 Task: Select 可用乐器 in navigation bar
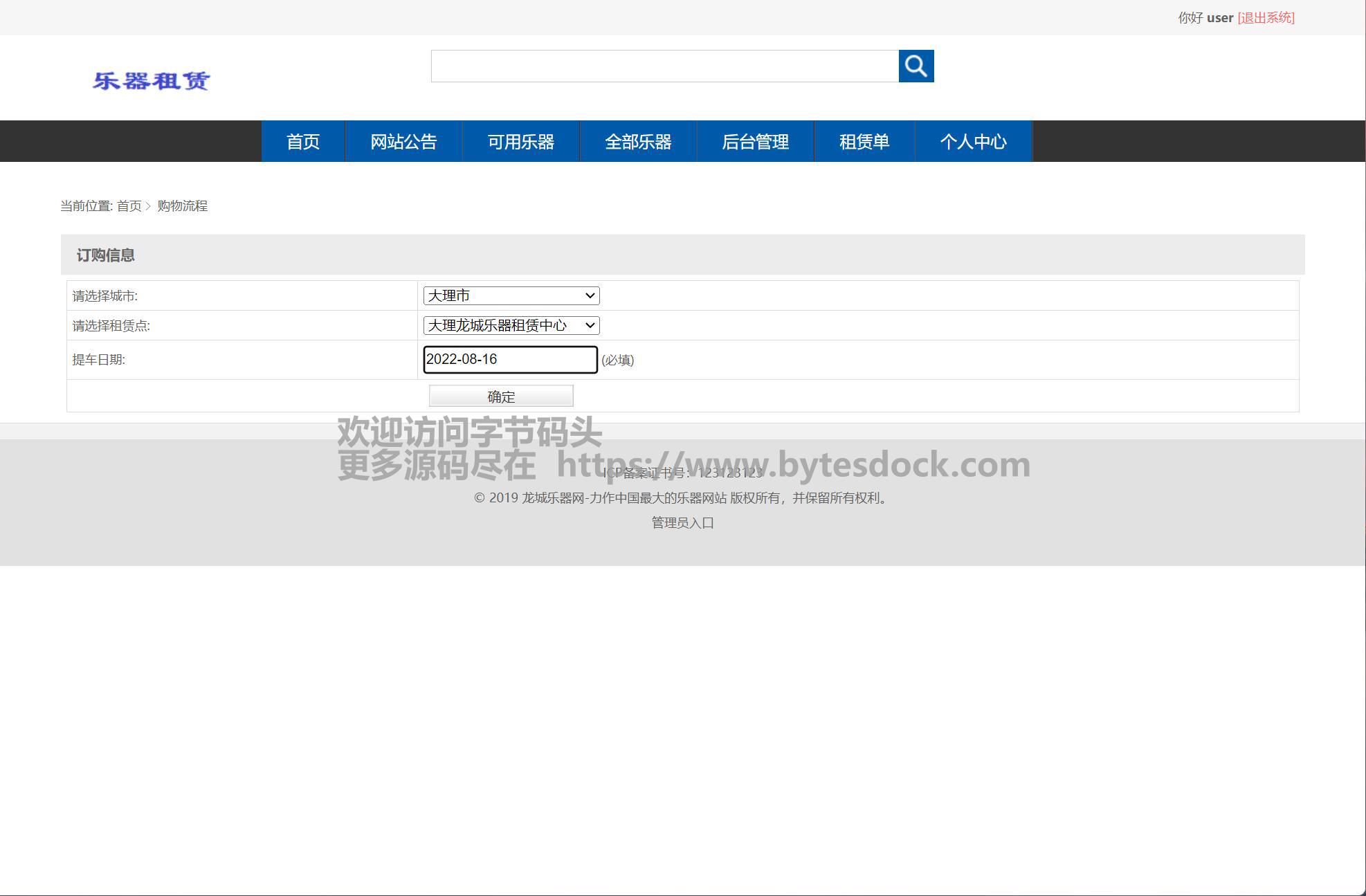(x=520, y=142)
